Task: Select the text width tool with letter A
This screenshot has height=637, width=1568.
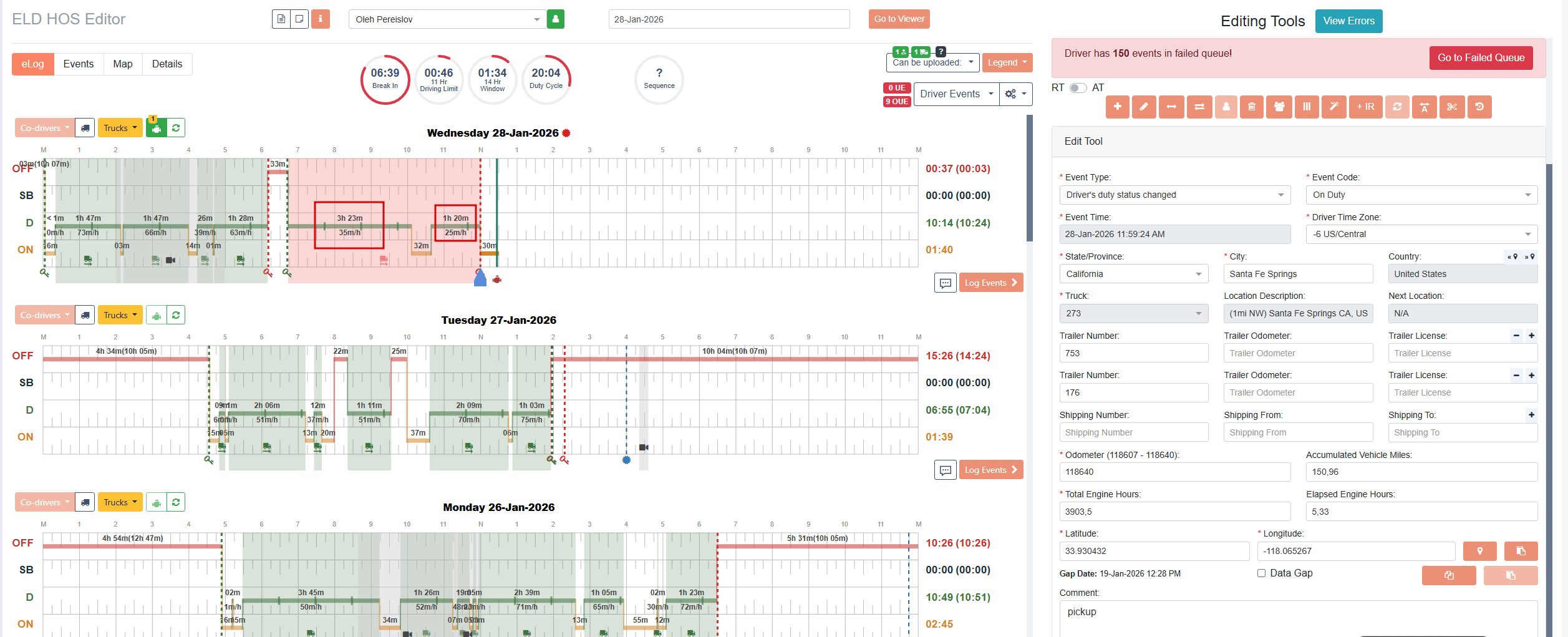Action: 1425,107
